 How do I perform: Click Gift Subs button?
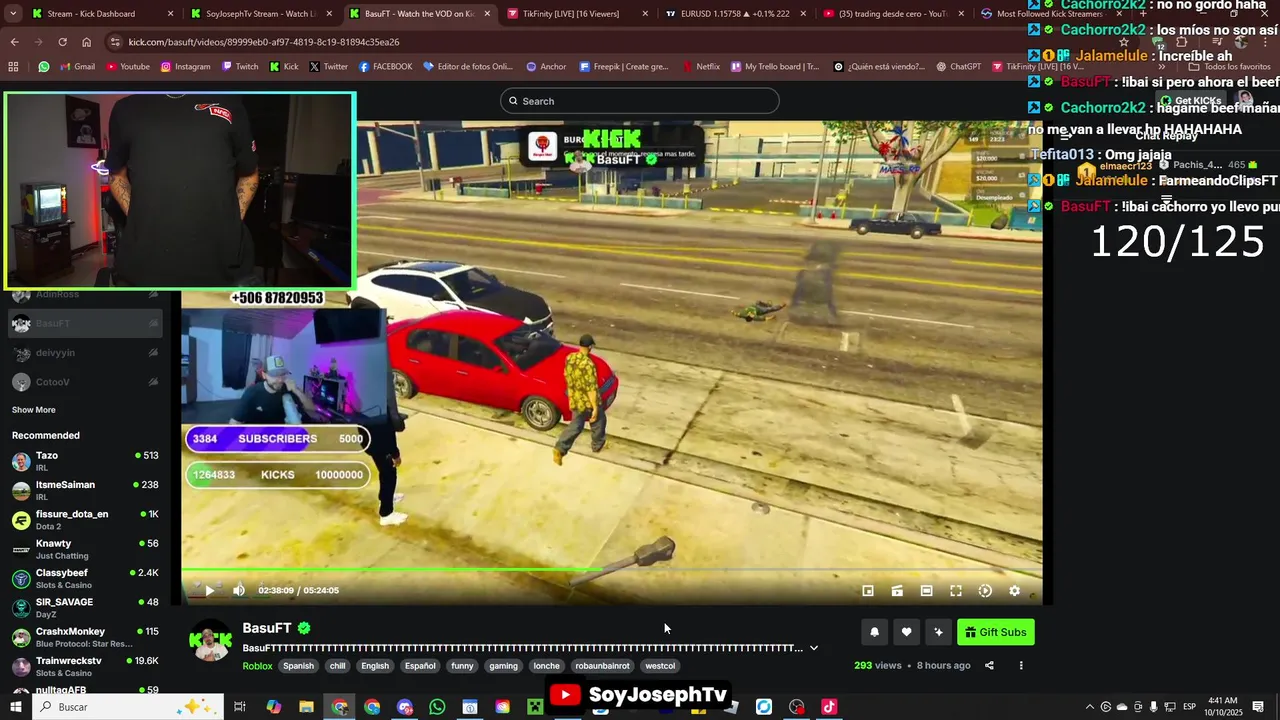click(996, 632)
